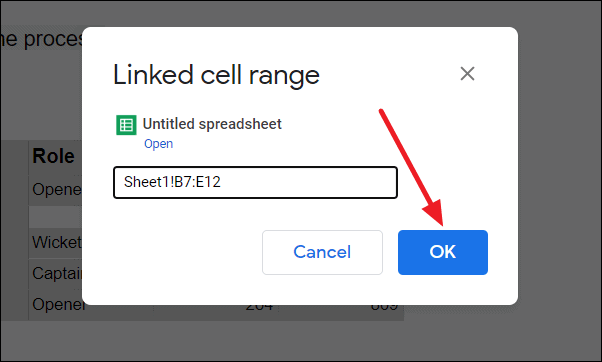This screenshot has height=362, width=602.
Task: Open the linked Untitled spreadsheet
Action: pyautogui.click(x=158, y=144)
